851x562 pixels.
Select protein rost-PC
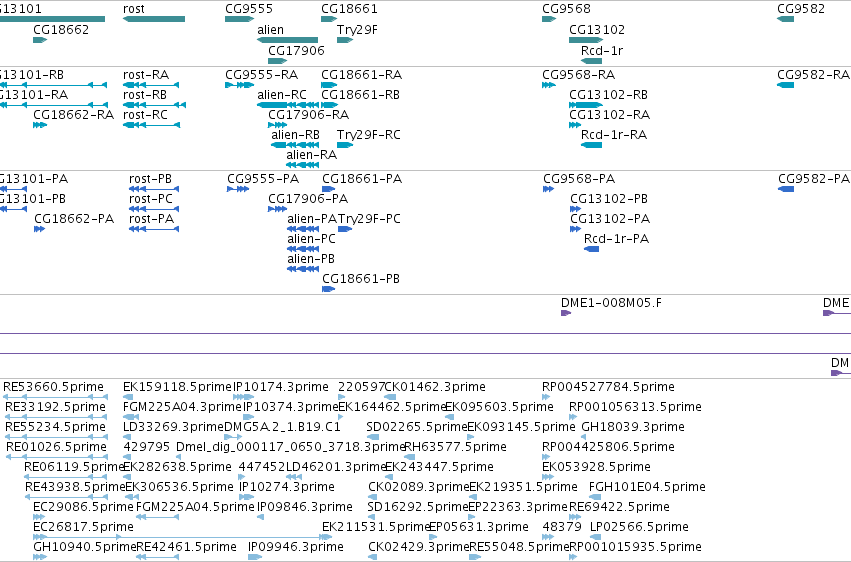click(x=151, y=199)
